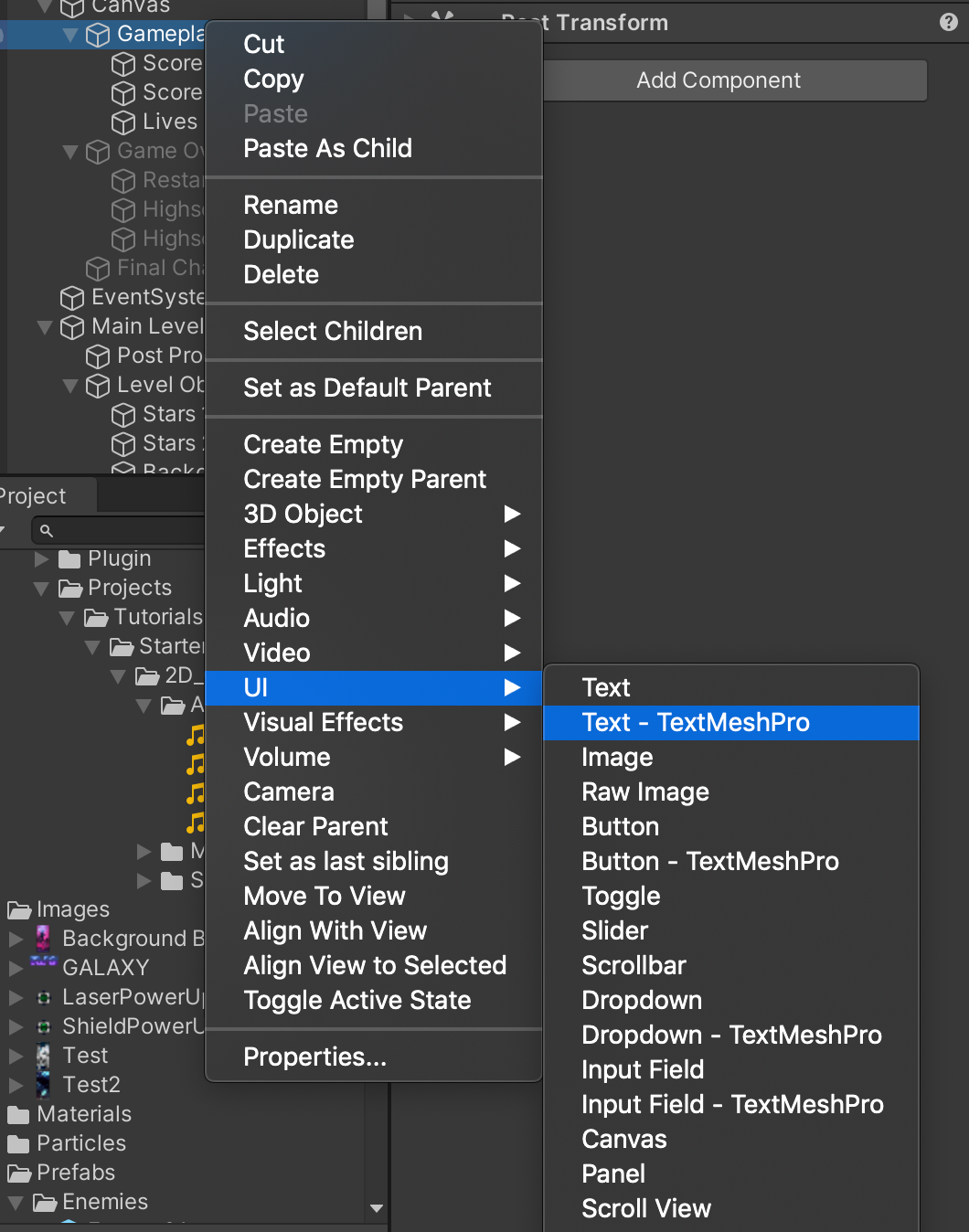Viewport: 969px width, 1232px height.
Task: Expand the Plugin folder
Action: pos(40,558)
